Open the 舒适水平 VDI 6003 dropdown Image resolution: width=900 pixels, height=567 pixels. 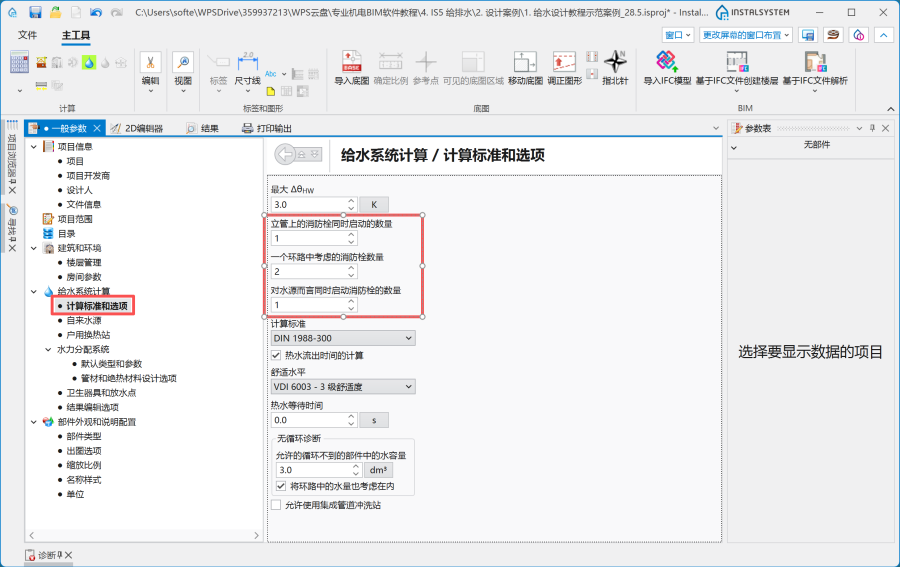pos(342,387)
